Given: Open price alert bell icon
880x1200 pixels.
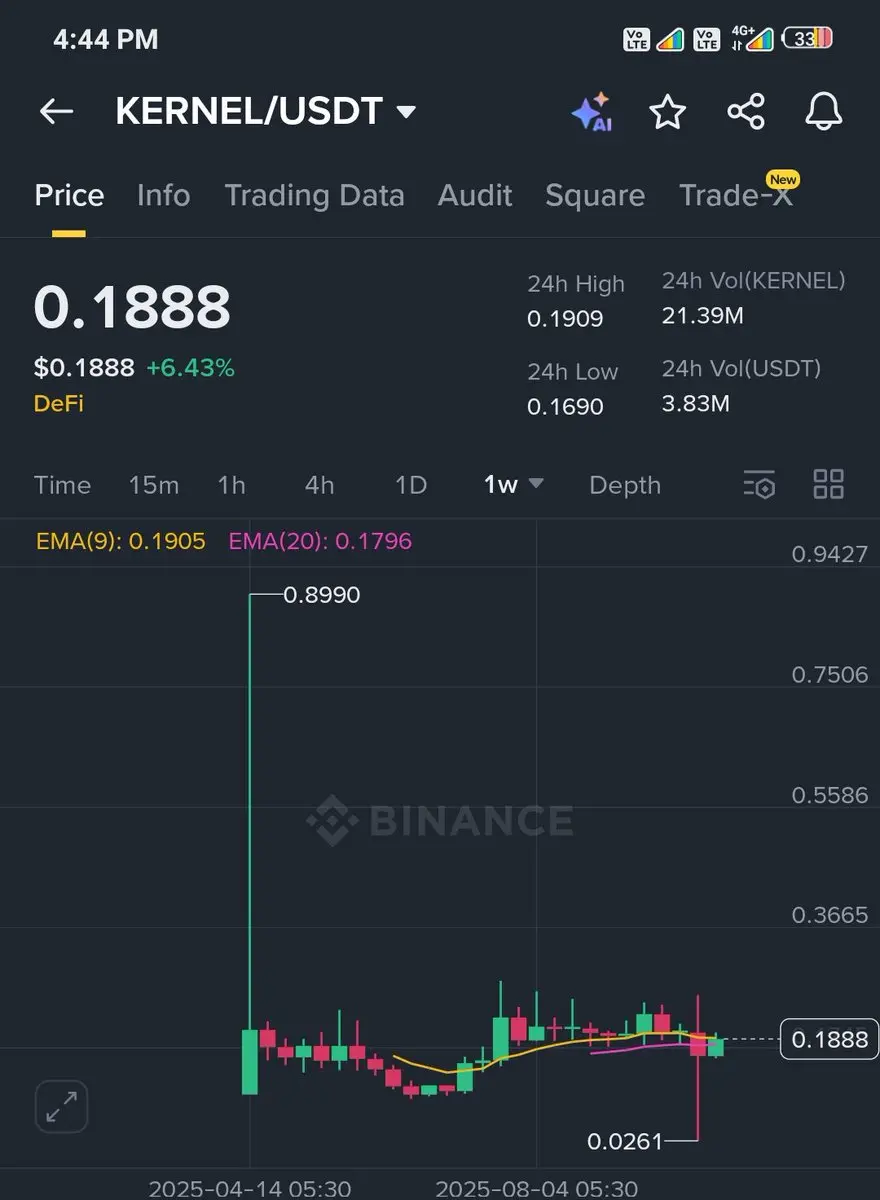Looking at the screenshot, I should click(x=824, y=111).
